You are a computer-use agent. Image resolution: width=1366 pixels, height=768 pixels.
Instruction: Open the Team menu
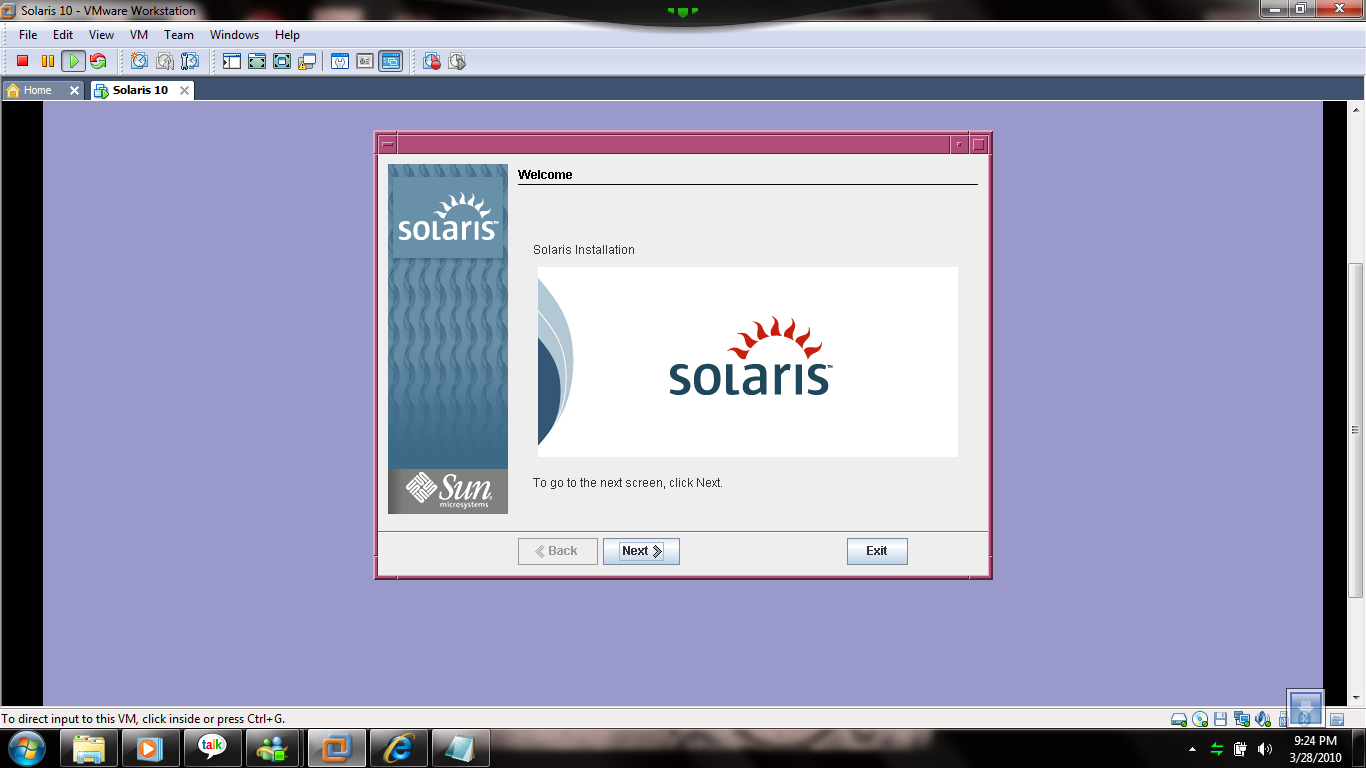pos(179,35)
